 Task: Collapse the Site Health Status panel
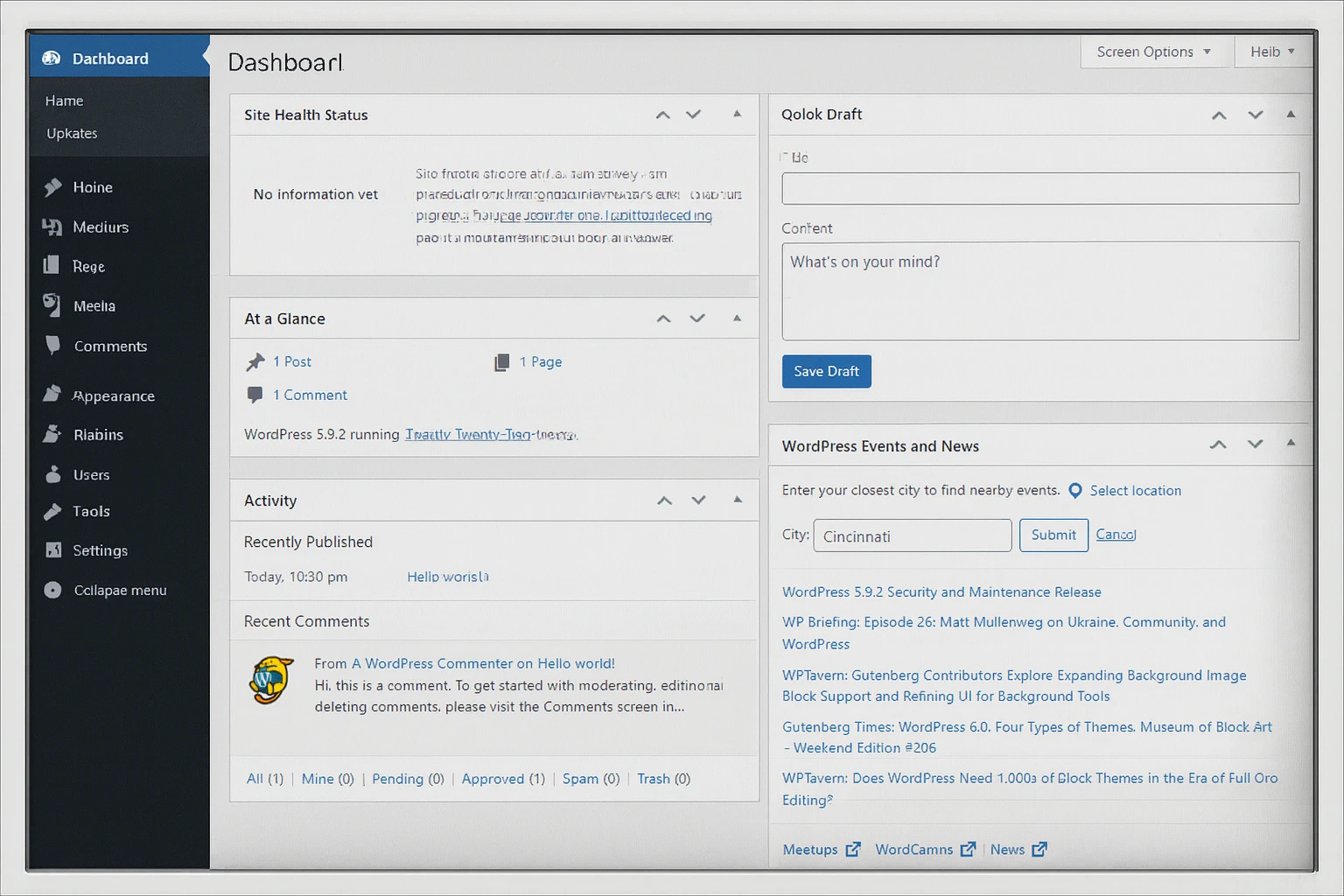738,115
